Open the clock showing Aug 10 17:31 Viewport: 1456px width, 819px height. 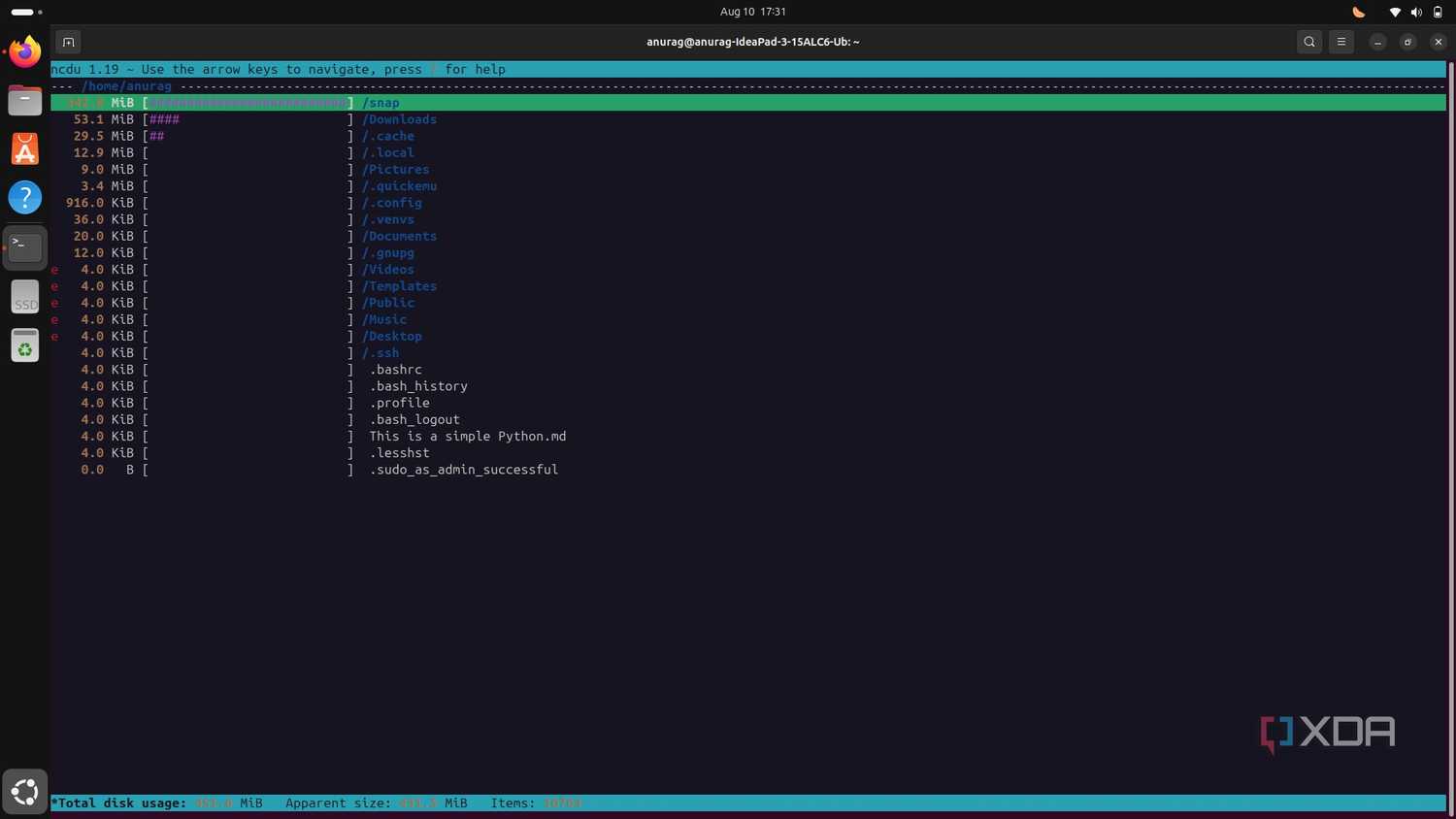[753, 12]
